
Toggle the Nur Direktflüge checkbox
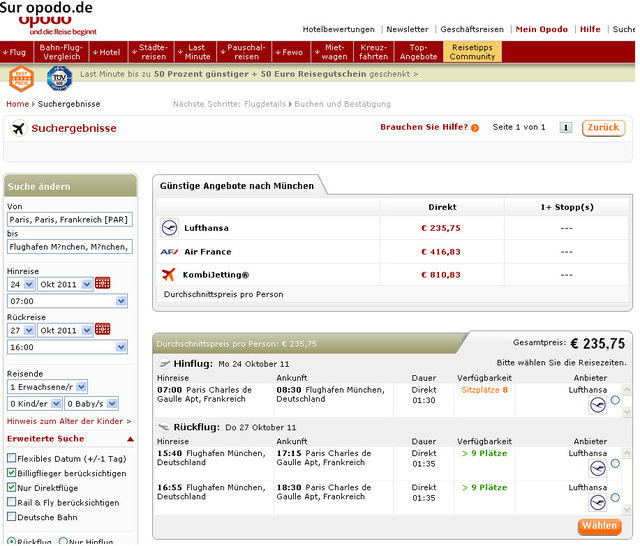pos(11,487)
